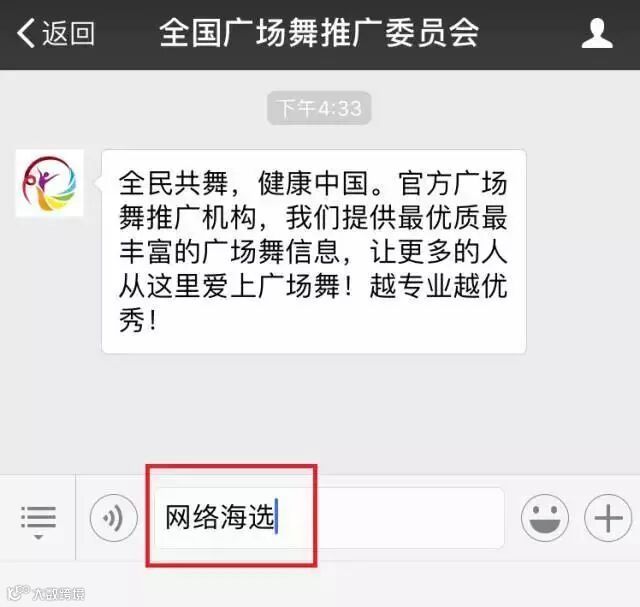
Task: Click the watermark logo in bottom corner
Action: [x=46, y=593]
